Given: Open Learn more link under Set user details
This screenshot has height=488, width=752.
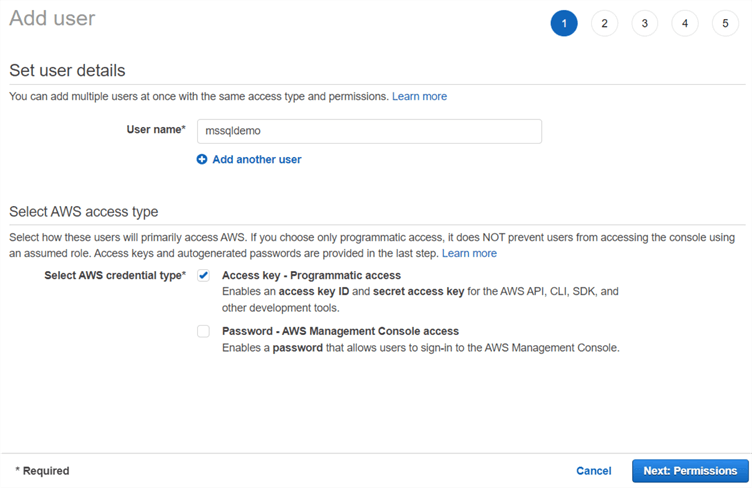Looking at the screenshot, I should point(419,96).
